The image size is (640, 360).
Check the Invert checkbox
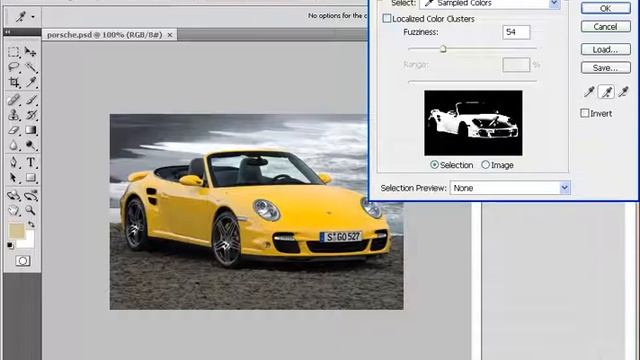[x=585, y=113]
